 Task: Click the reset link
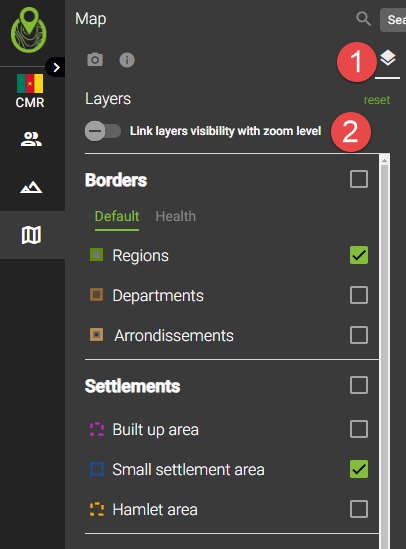point(377,100)
